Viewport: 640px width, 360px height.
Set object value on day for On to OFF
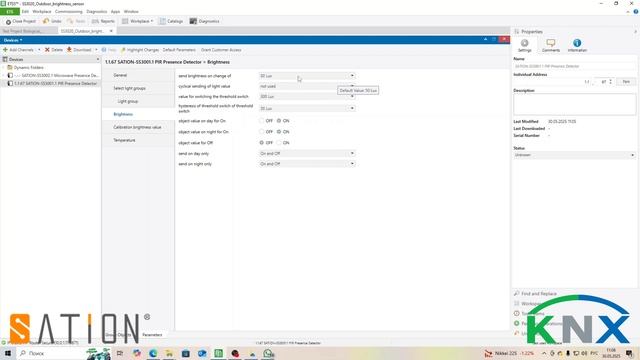(x=262, y=121)
